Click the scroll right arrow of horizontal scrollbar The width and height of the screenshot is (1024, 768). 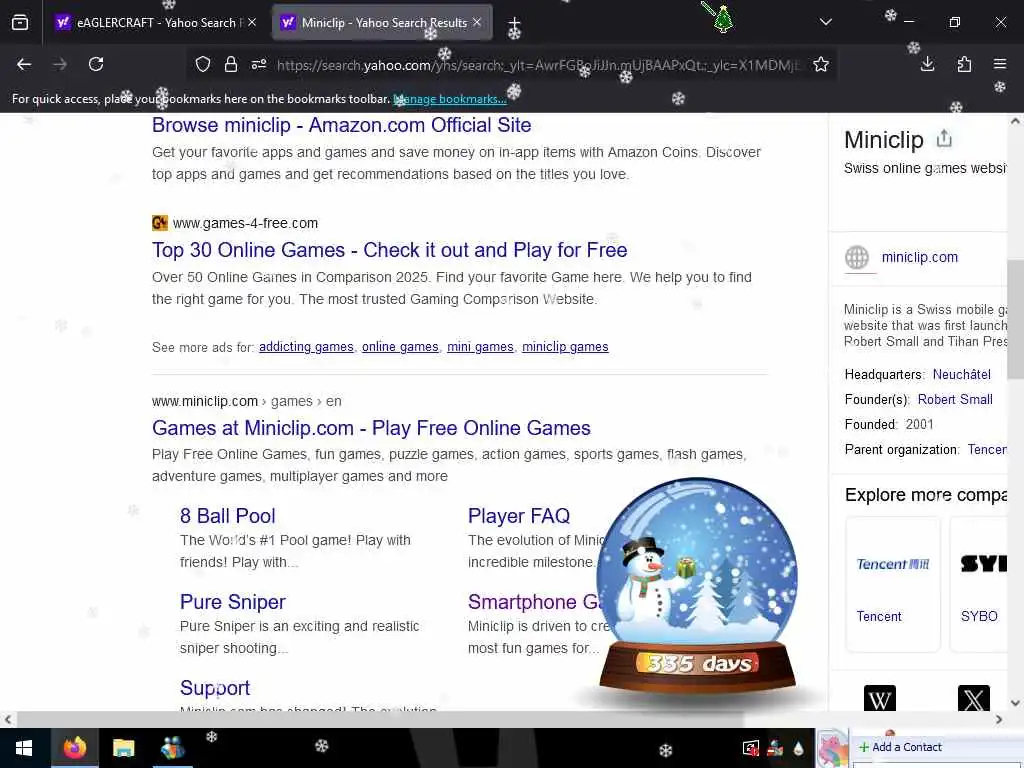click(999, 719)
